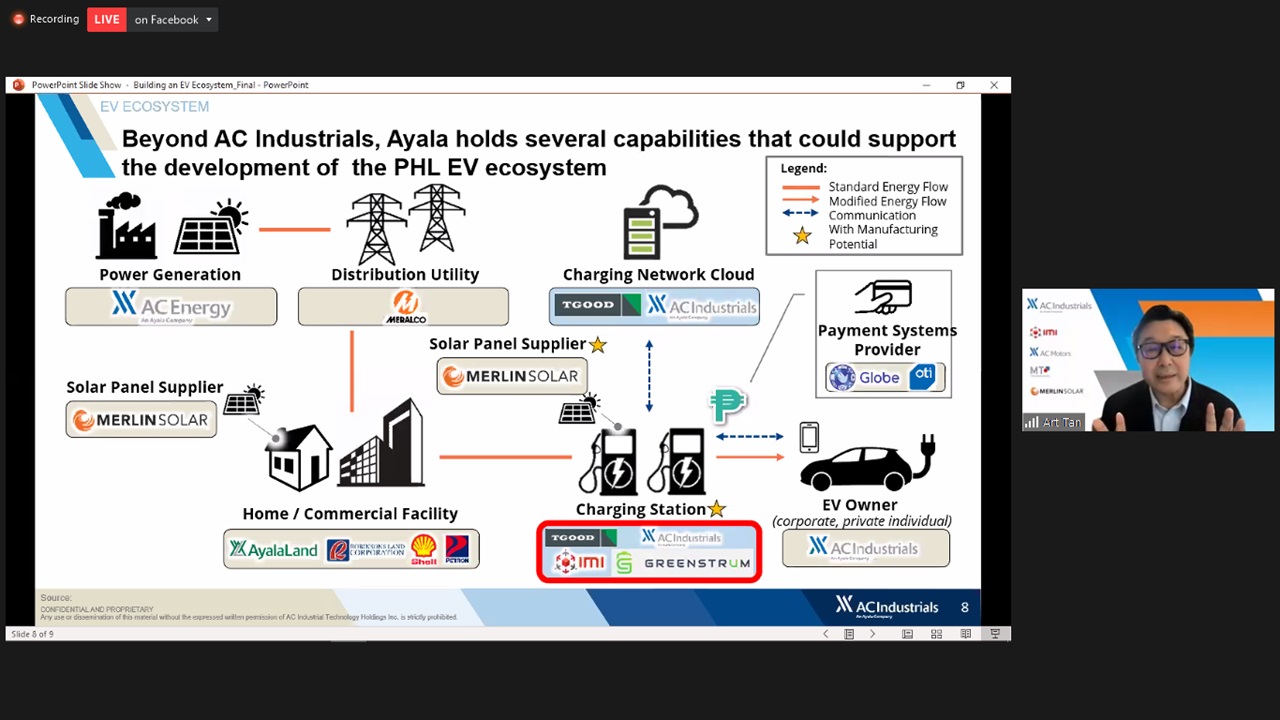Image resolution: width=1280 pixels, height=720 pixels.
Task: Switch to Normal view icon
Action: [x=907, y=634]
